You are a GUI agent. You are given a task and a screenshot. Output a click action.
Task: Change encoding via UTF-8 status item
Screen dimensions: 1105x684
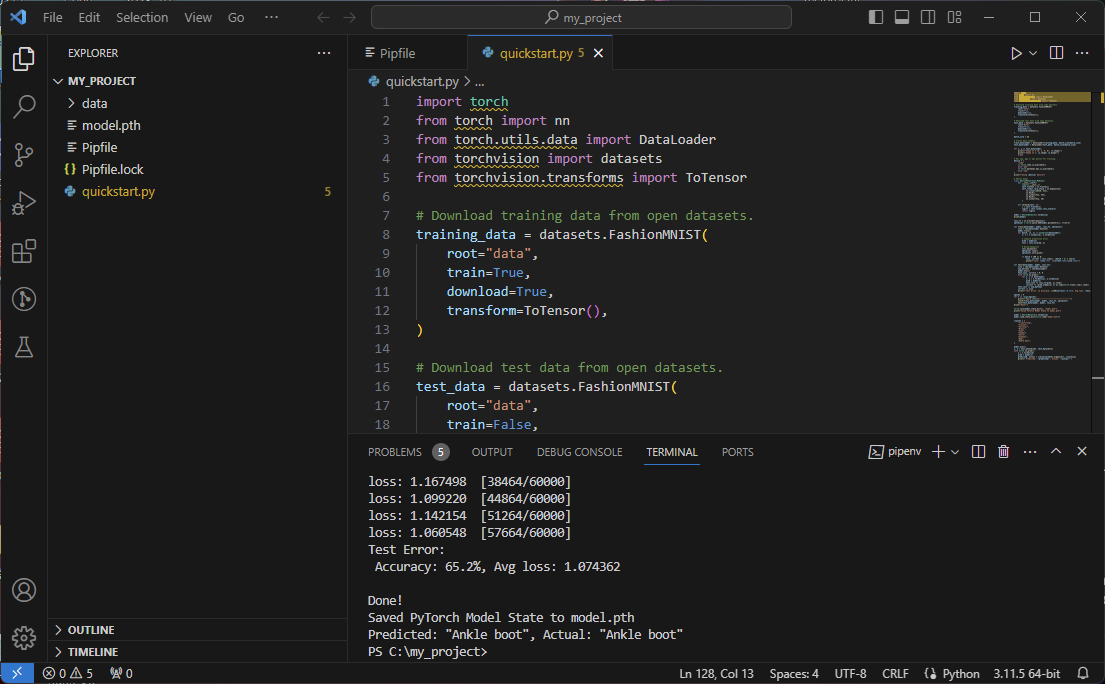tap(850, 673)
